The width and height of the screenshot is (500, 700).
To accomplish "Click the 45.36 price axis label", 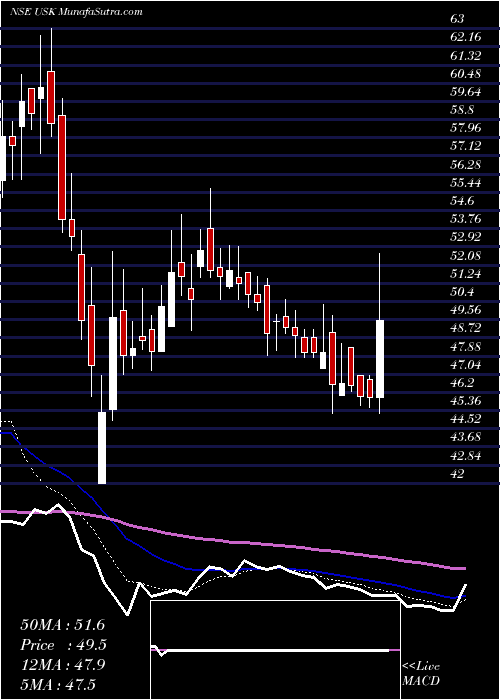I will click(466, 401).
